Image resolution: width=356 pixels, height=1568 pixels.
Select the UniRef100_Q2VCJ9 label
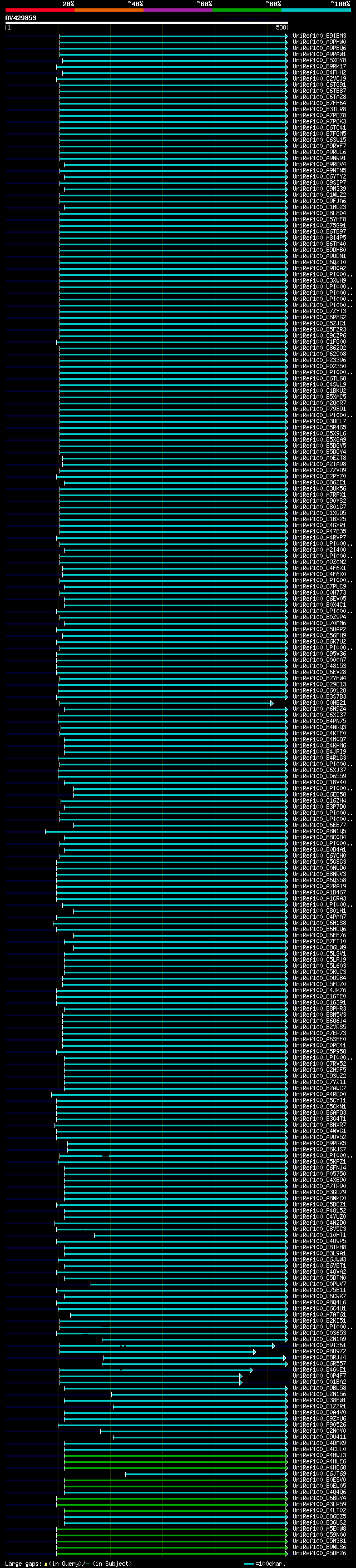coord(319,78)
